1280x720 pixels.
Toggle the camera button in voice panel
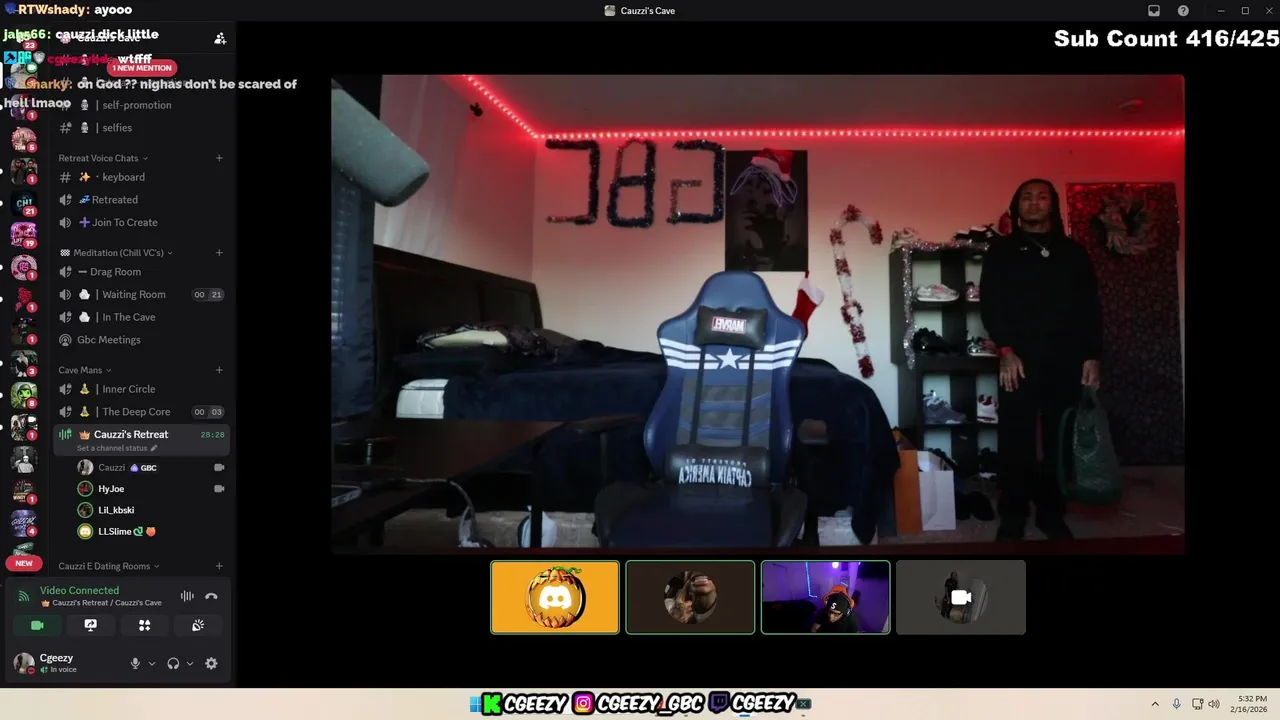click(38, 625)
